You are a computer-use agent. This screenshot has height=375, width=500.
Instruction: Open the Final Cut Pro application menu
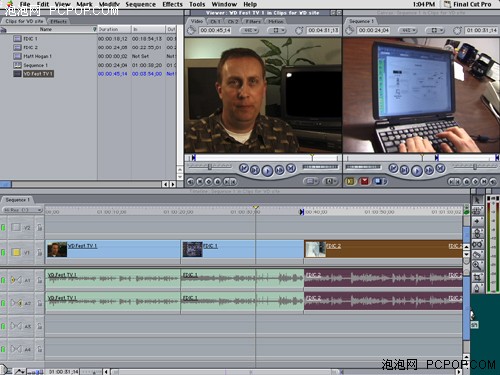point(468,4)
